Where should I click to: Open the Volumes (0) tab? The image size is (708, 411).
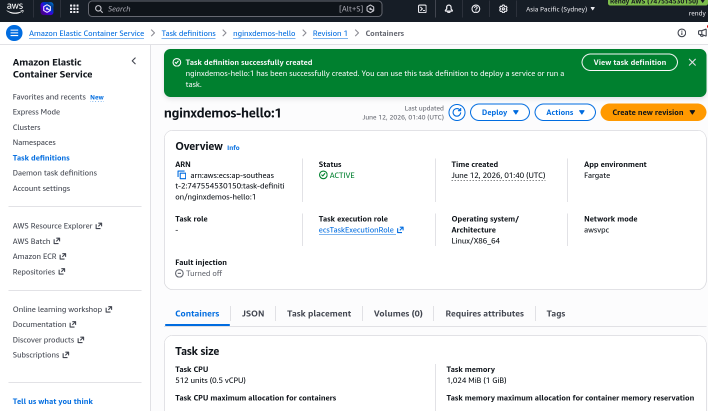[398, 313]
